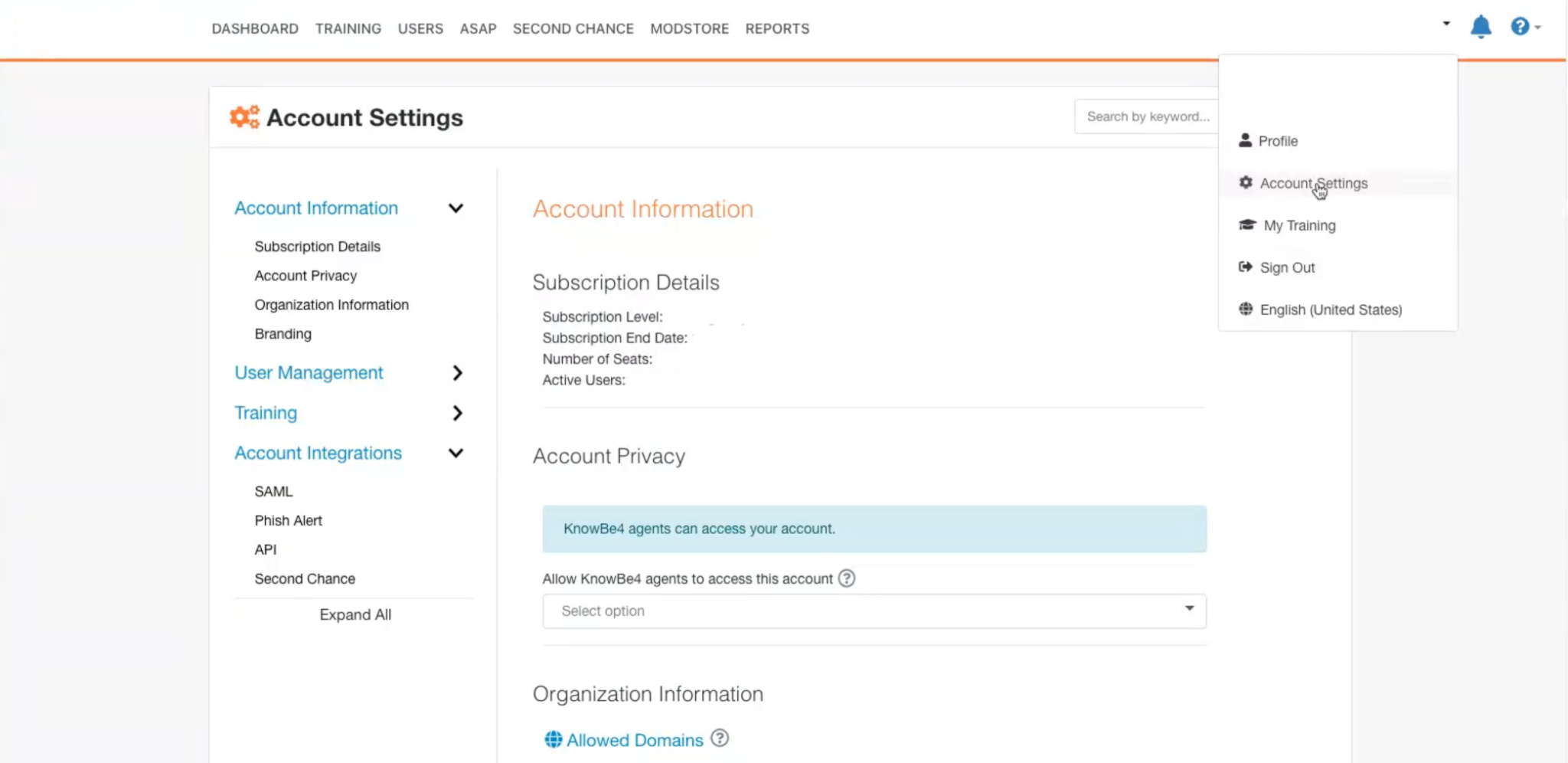Click the Sign Out arrow icon
1568x763 pixels.
point(1245,267)
